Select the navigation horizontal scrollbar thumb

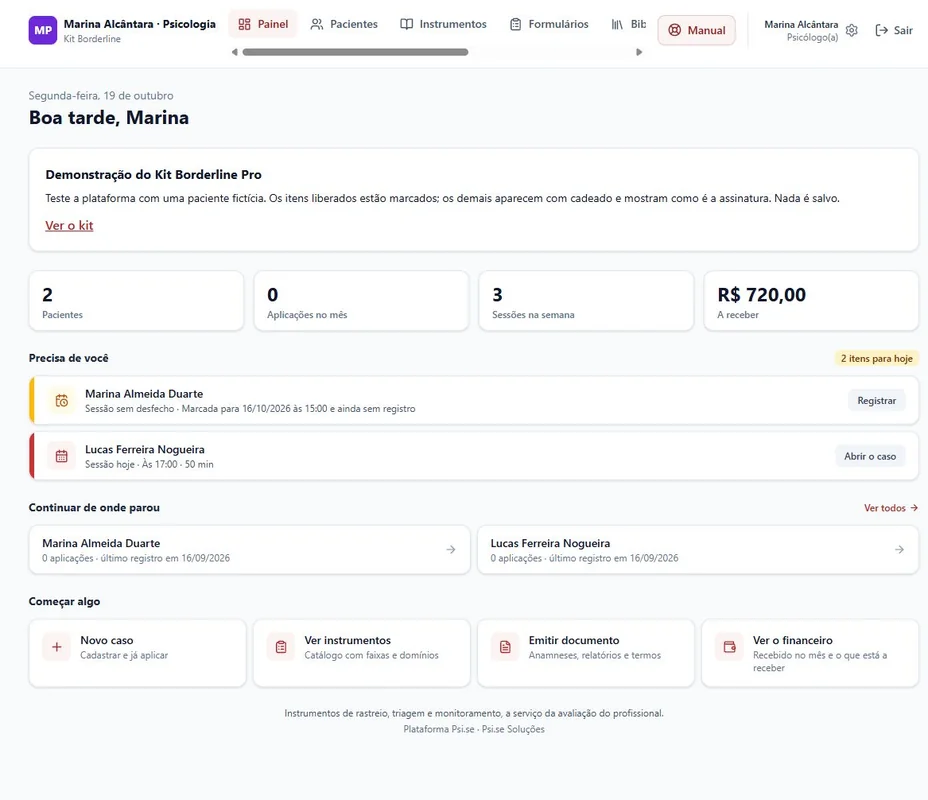[x=355, y=52]
